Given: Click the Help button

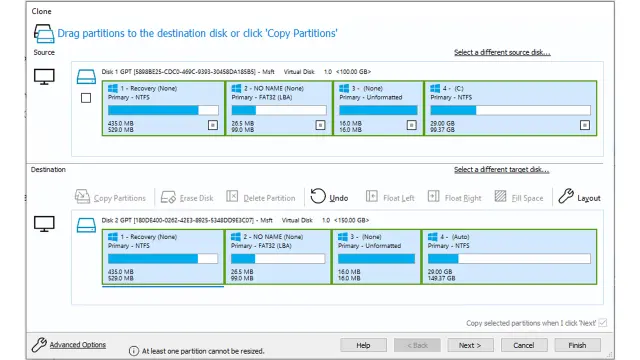Looking at the screenshot, I should click(363, 345).
